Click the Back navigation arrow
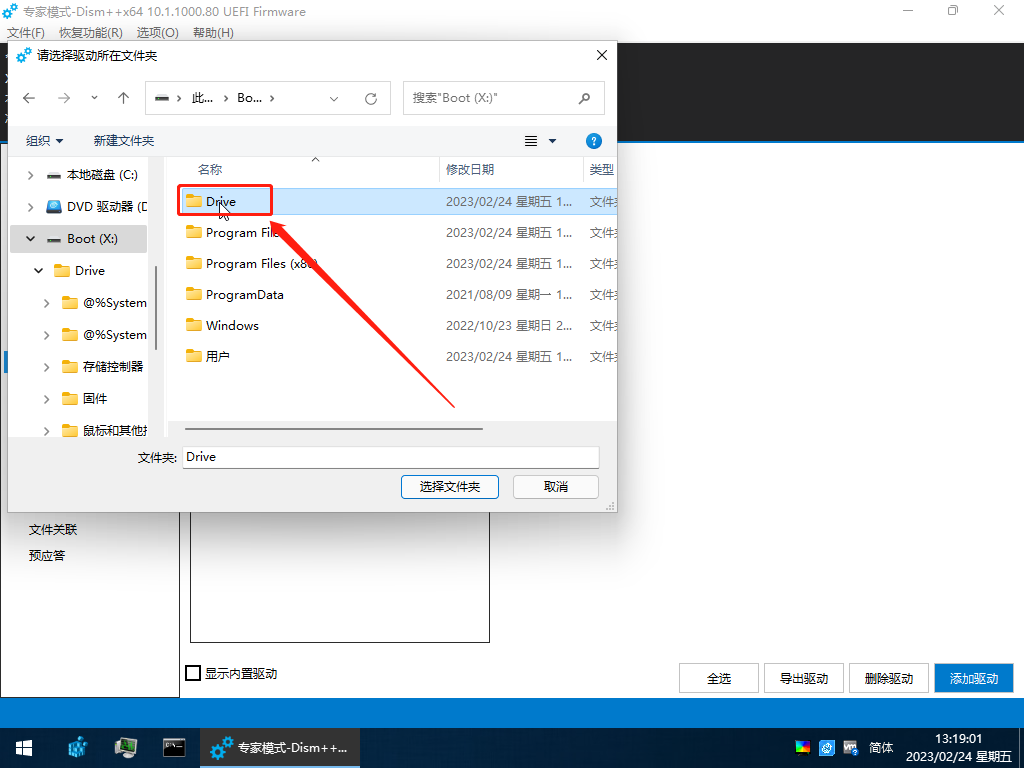The image size is (1024, 768). click(x=29, y=98)
